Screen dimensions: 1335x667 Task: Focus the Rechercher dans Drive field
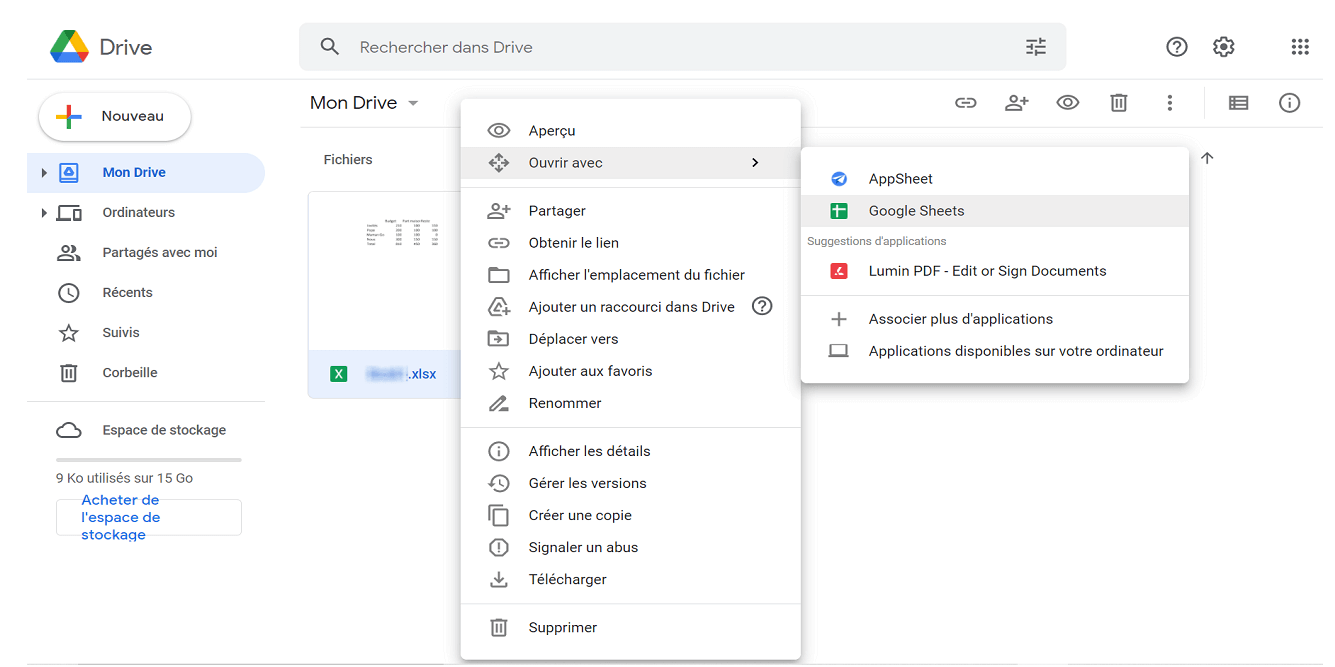click(682, 47)
